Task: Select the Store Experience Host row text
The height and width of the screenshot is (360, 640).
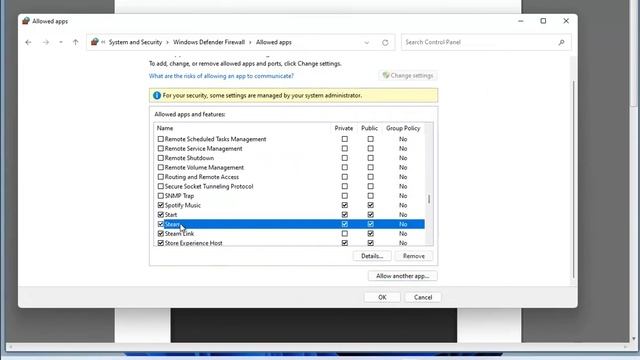Action: tap(193, 243)
